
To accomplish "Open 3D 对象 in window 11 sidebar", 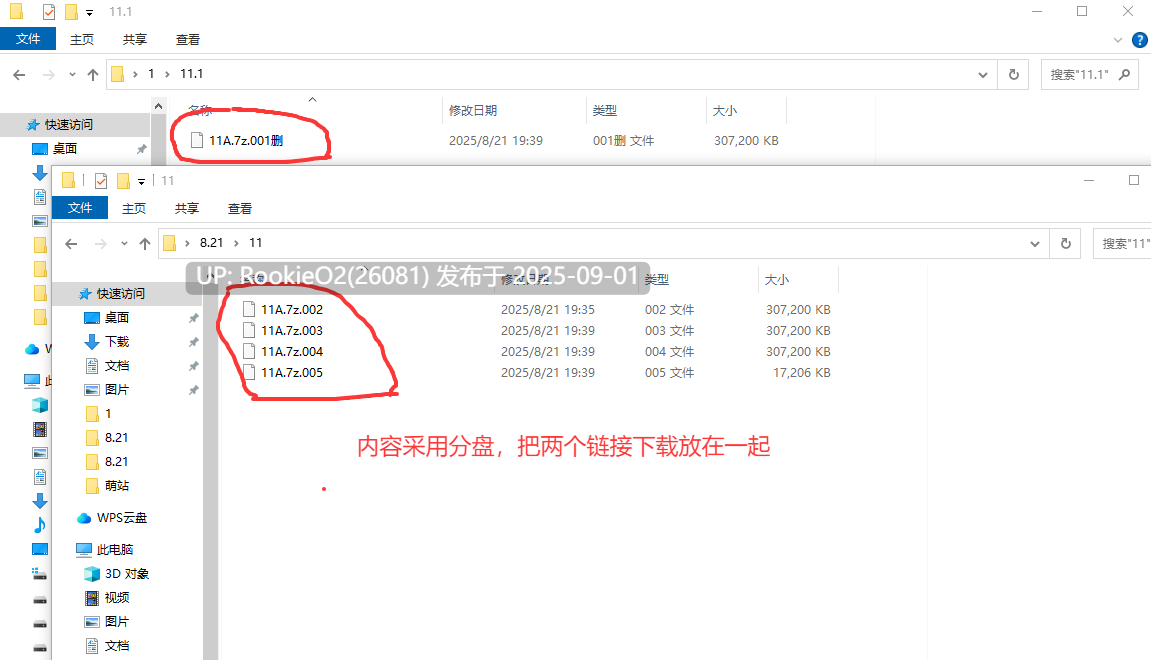I will [126, 573].
